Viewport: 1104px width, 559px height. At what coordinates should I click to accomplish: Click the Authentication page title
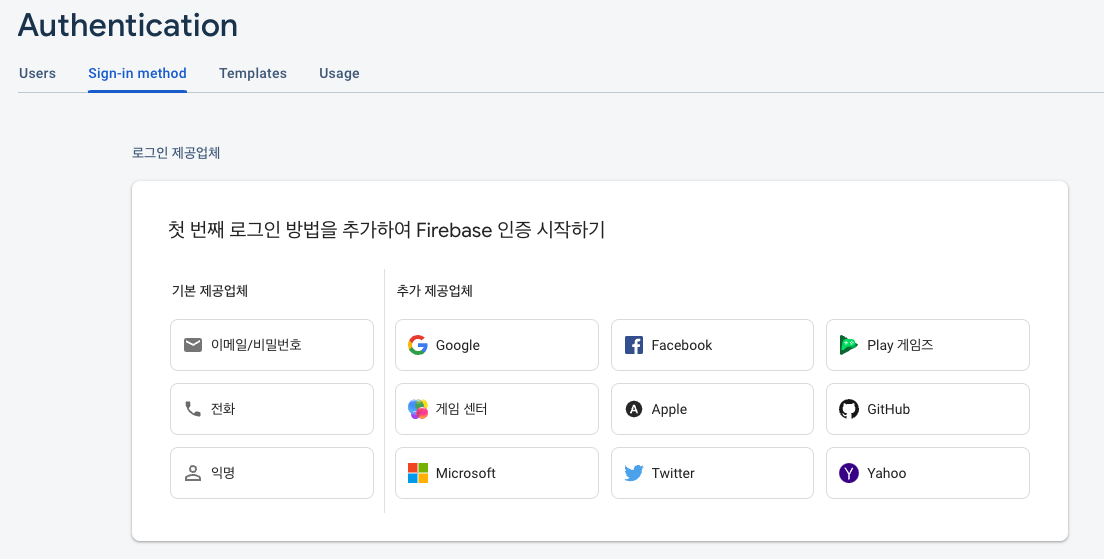click(128, 25)
